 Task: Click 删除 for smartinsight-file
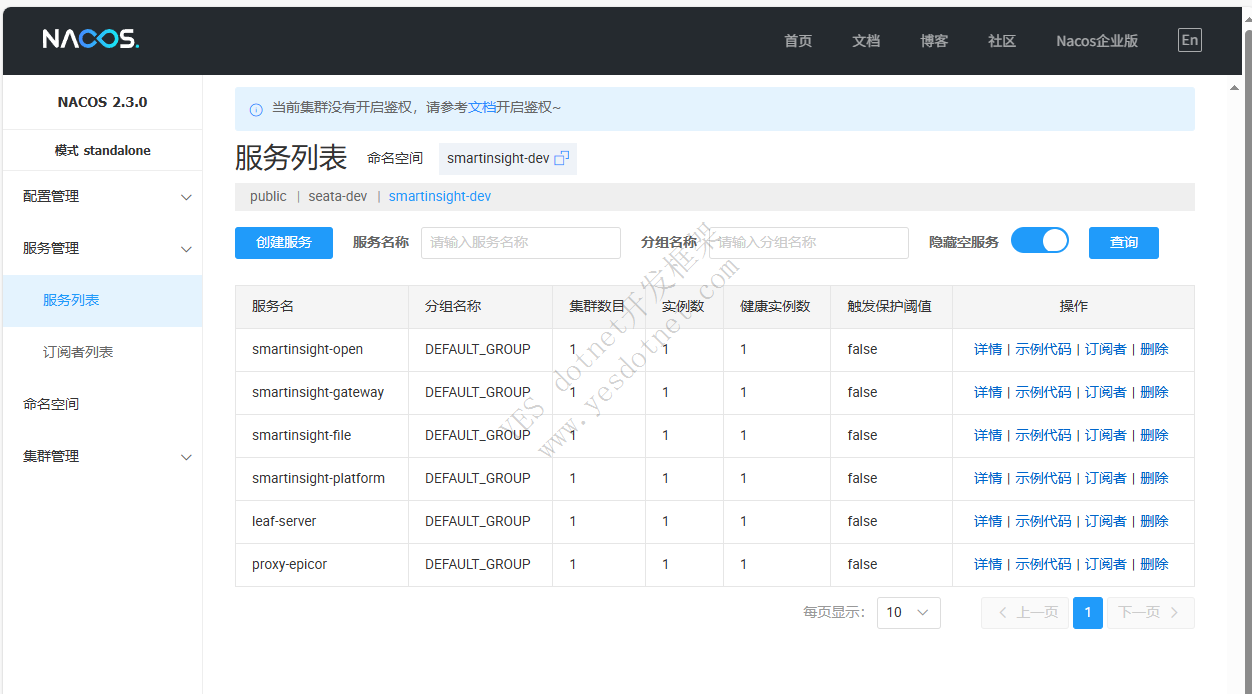click(1154, 436)
